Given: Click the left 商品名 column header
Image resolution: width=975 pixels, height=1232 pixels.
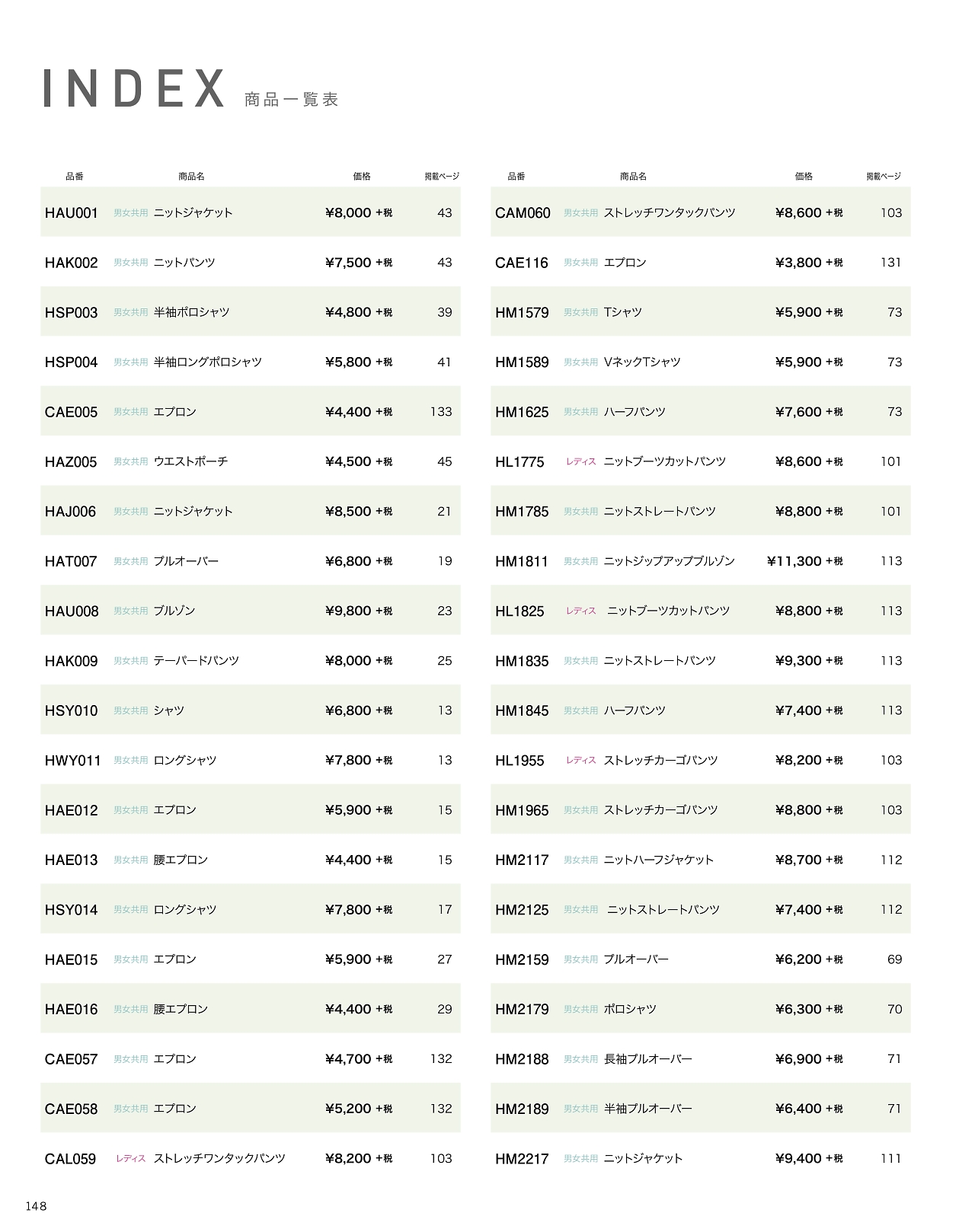Looking at the screenshot, I should [191, 177].
